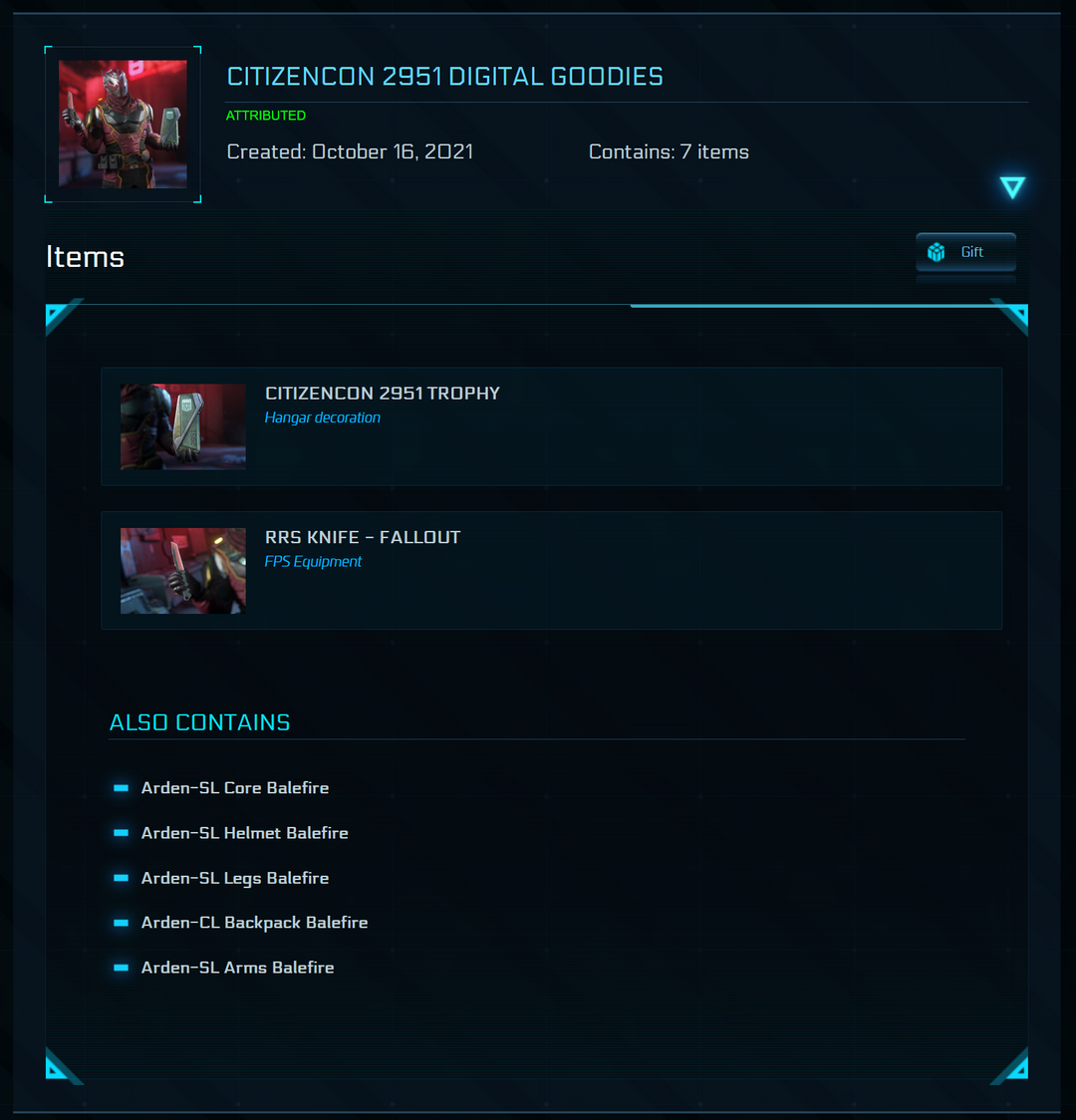1076x1120 pixels.
Task: Click the Arden-SL Helmet Balefire entry
Action: click(x=244, y=833)
